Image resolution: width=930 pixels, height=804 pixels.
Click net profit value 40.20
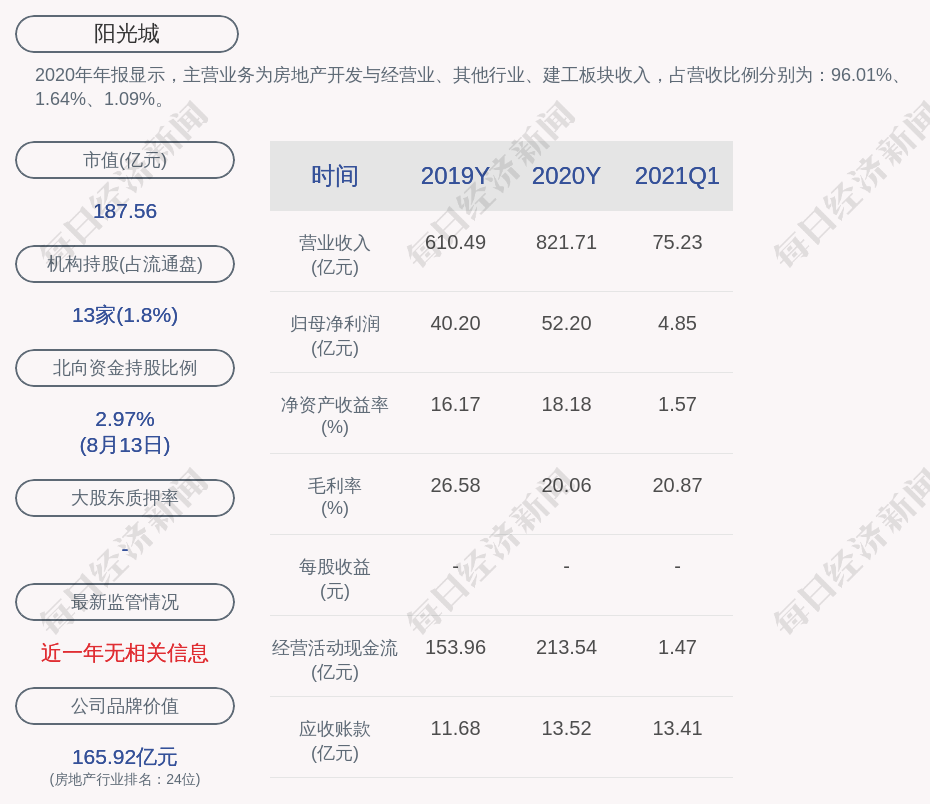(x=455, y=323)
